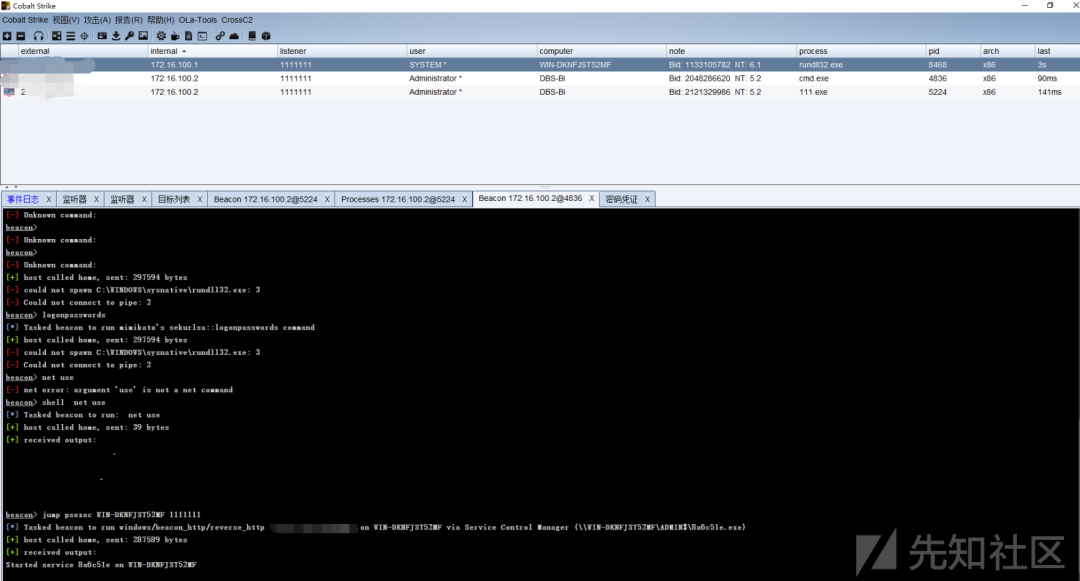Image resolution: width=1080 pixels, height=581 pixels.
Task: Sort sessions by the external column header
Action: pos(83,51)
